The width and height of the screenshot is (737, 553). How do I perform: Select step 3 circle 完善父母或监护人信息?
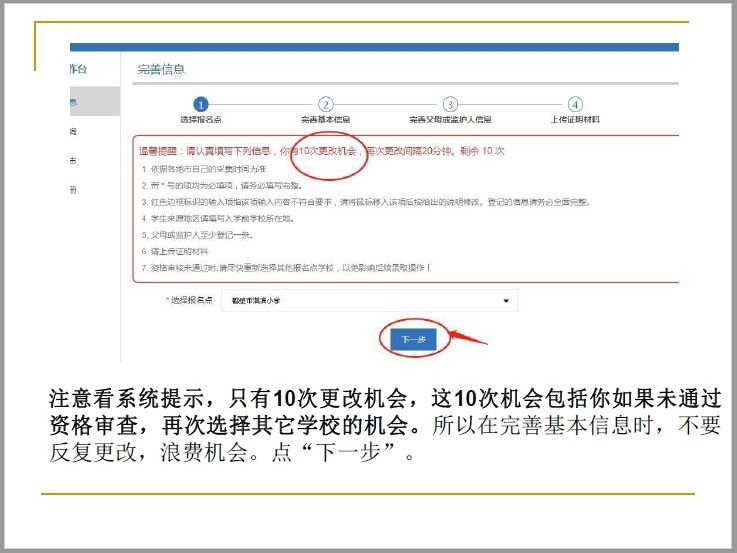(450, 104)
